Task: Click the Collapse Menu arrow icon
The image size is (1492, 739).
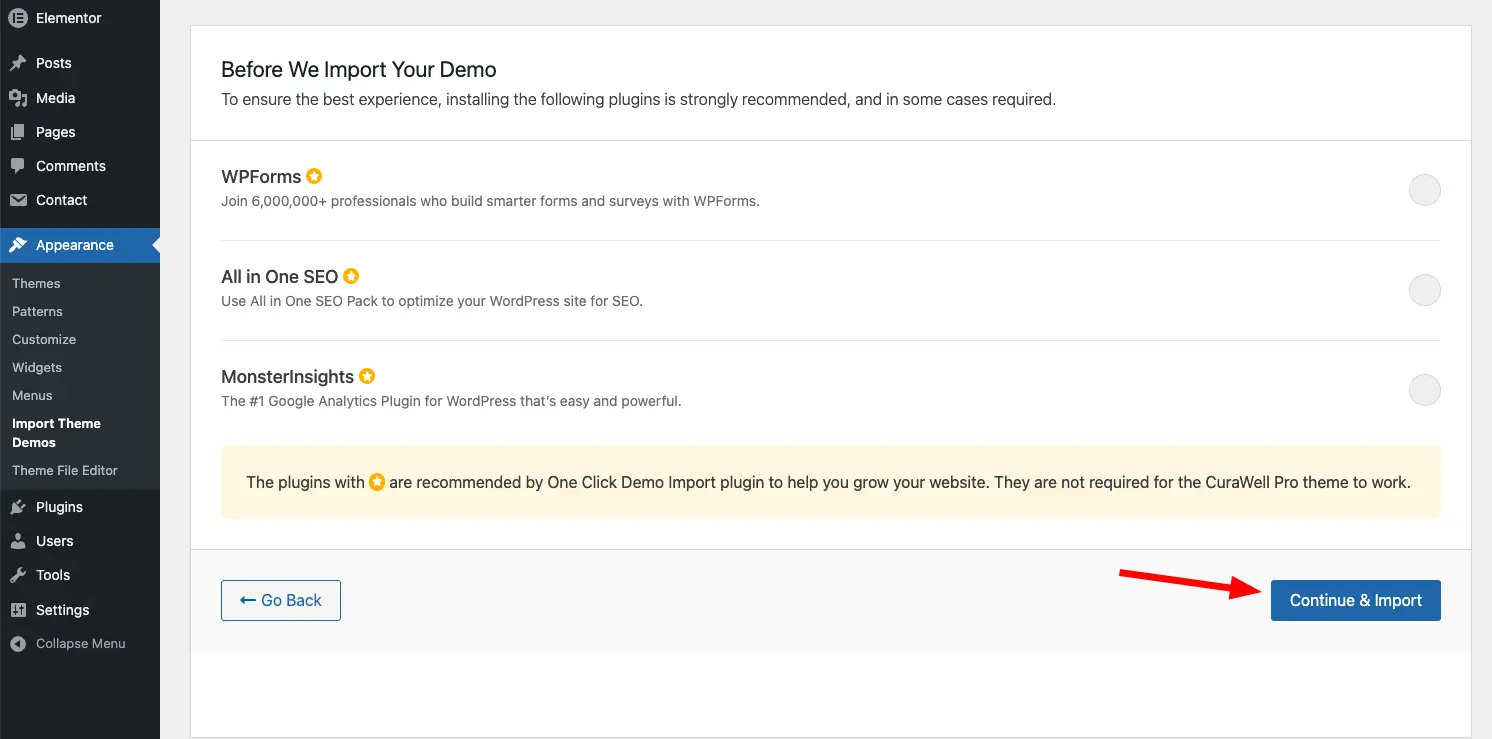Action: click(18, 644)
